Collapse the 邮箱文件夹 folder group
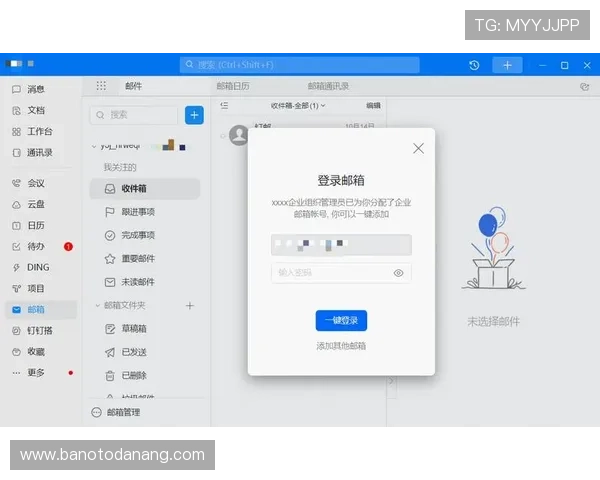This screenshot has width=600, height=480. tap(98, 305)
